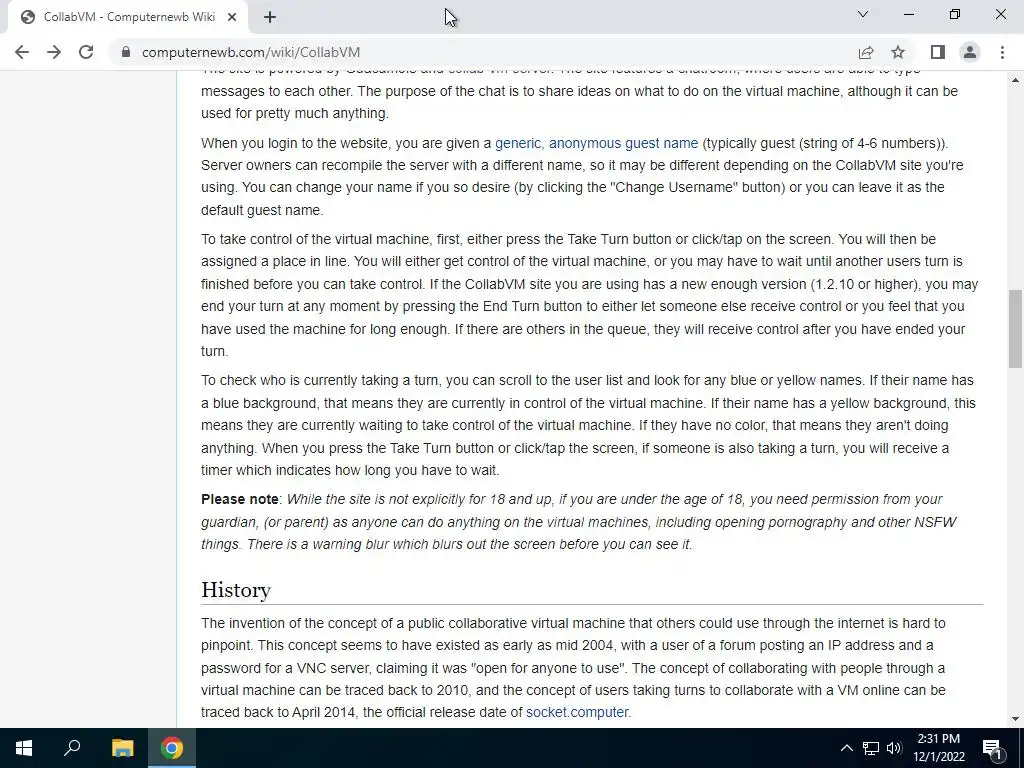Open the Chrome three-dot menu

pos(1002,52)
